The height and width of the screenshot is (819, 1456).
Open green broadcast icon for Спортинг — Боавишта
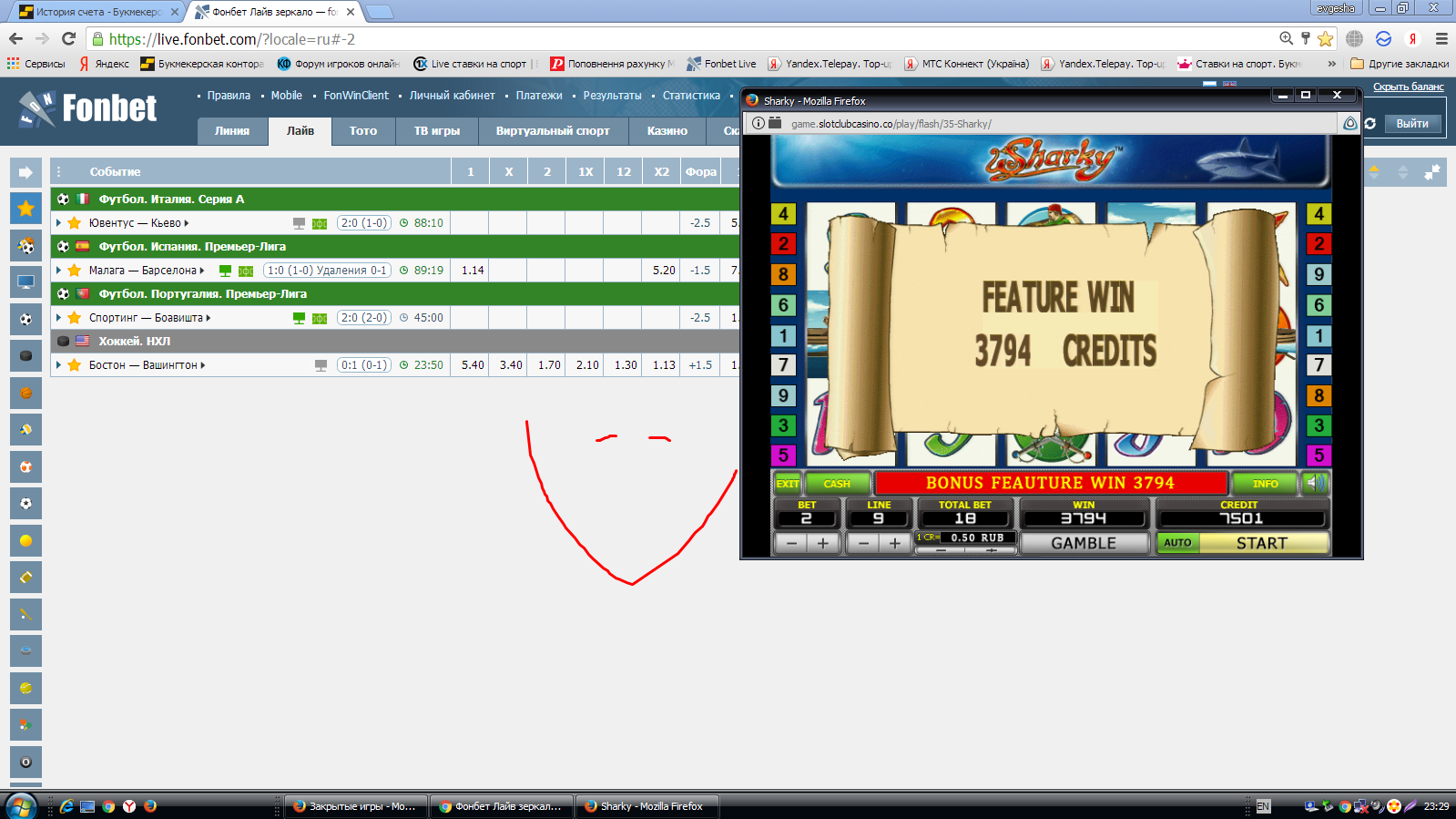point(299,318)
